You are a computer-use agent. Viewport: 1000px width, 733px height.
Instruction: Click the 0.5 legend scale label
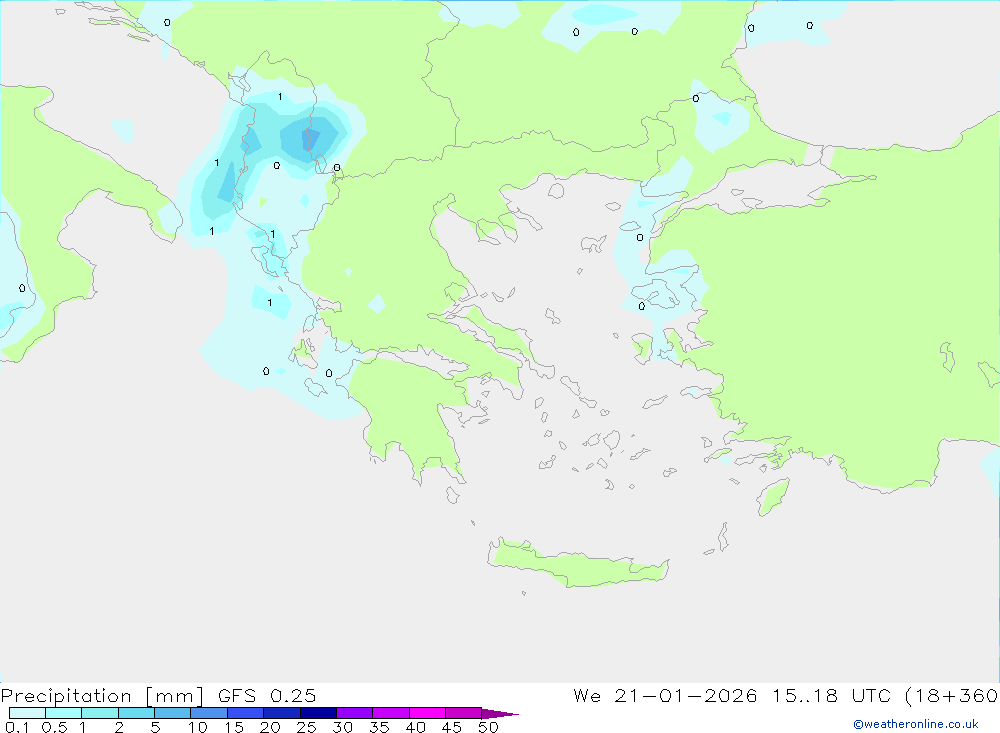point(54,727)
